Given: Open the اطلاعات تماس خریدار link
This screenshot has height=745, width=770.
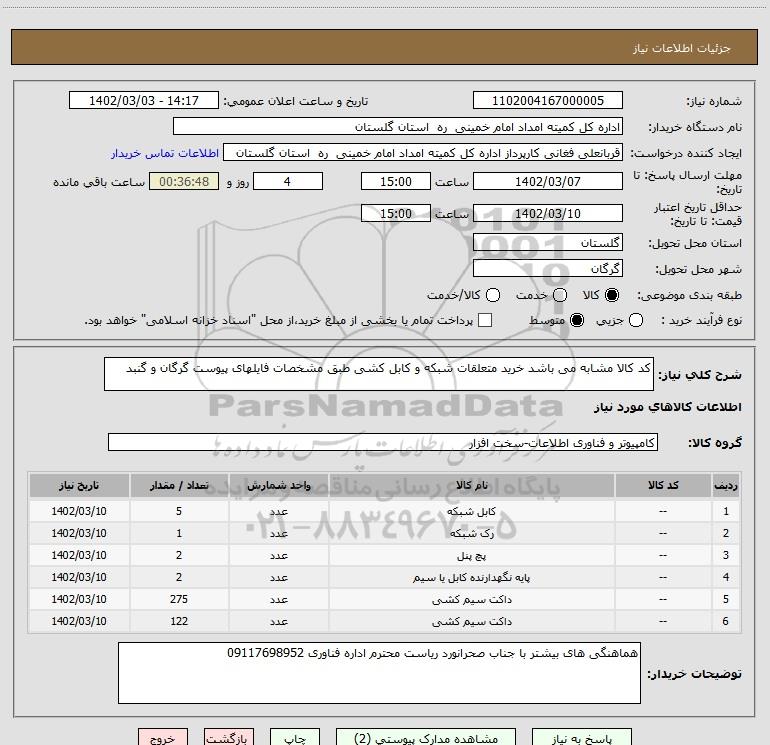Looking at the screenshot, I should [x=165, y=153].
